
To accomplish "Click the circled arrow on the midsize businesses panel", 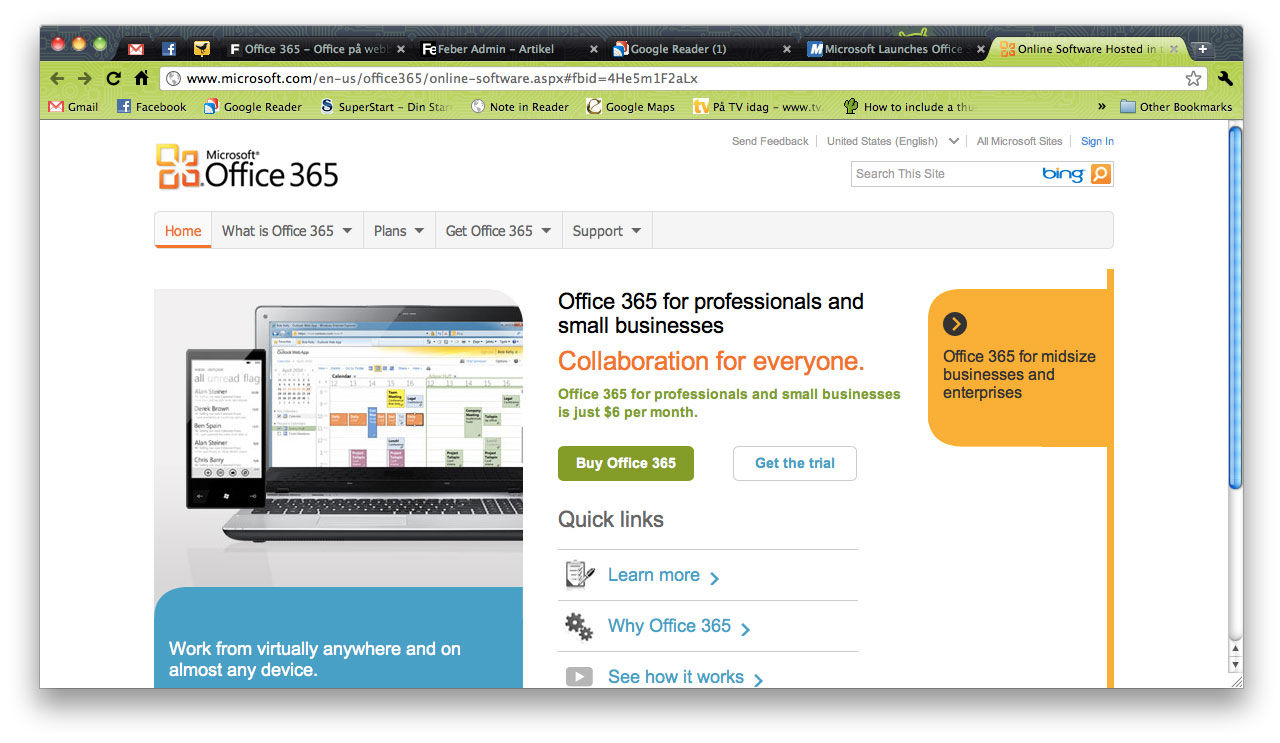I will point(955,324).
